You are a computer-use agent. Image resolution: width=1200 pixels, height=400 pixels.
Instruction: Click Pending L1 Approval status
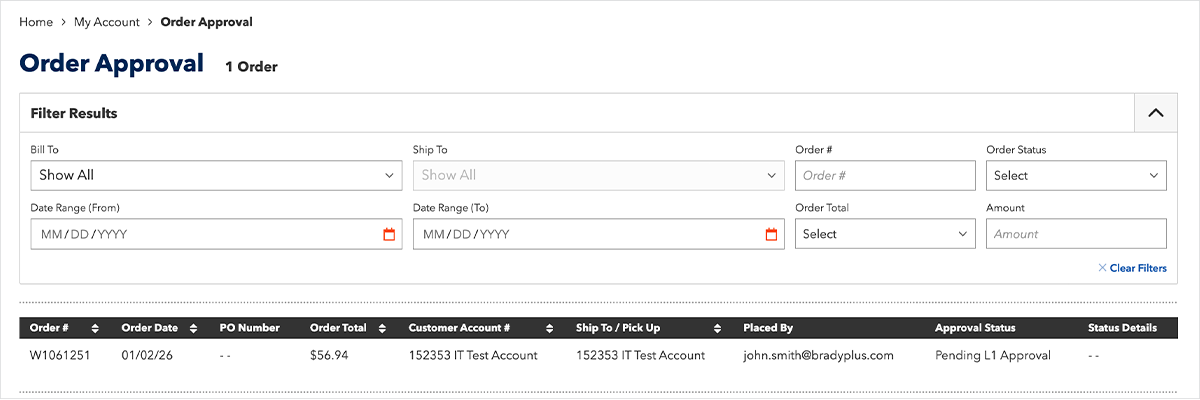[993, 355]
